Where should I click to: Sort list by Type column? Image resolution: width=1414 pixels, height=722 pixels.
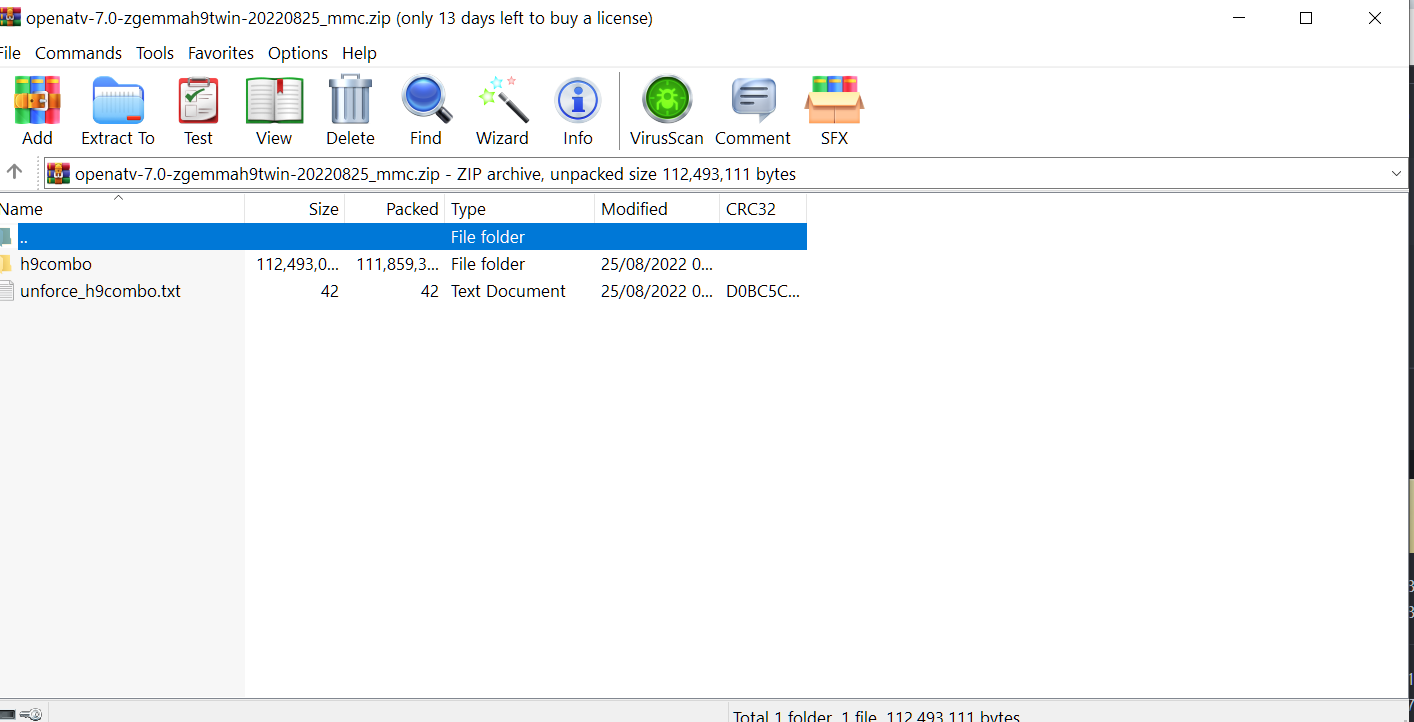519,209
